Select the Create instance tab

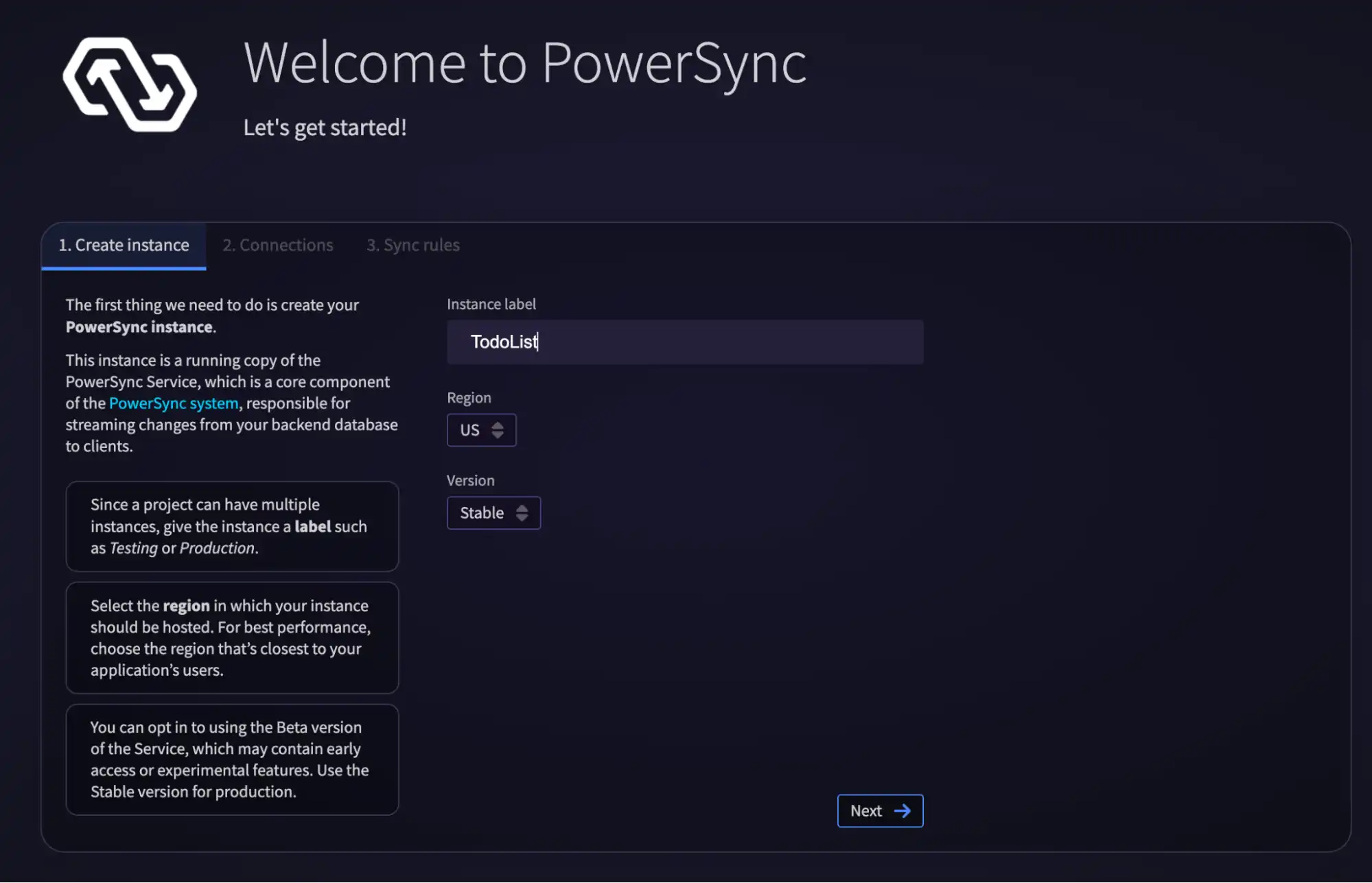[124, 245]
